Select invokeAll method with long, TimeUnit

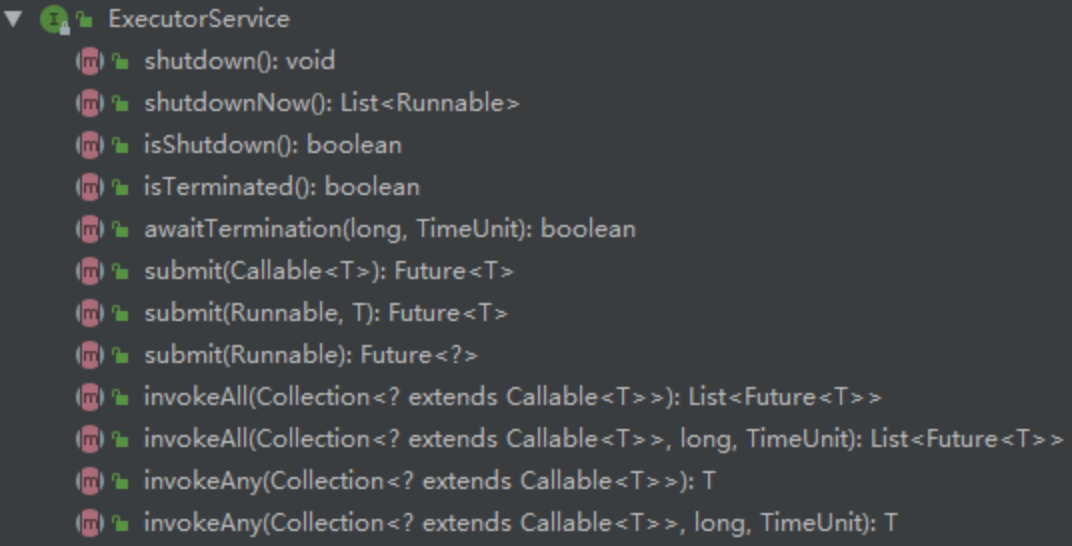(x=603, y=439)
